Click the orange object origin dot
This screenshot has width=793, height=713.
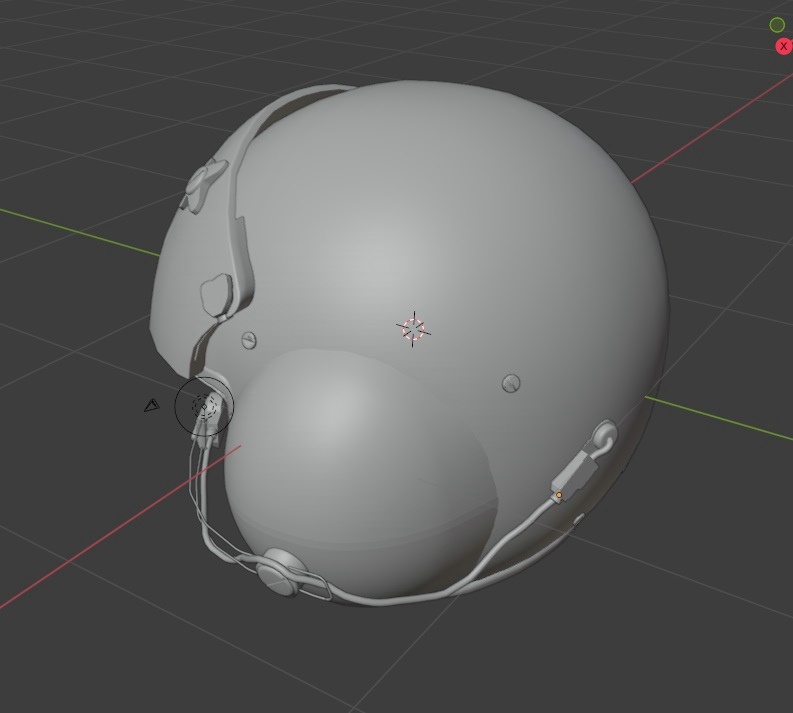click(x=558, y=495)
